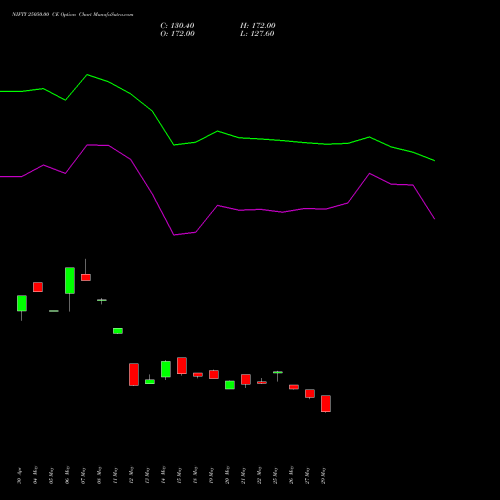500x500 pixels.
Task: Click the '08 May' date label
Action: pyautogui.click(x=100, y=475)
